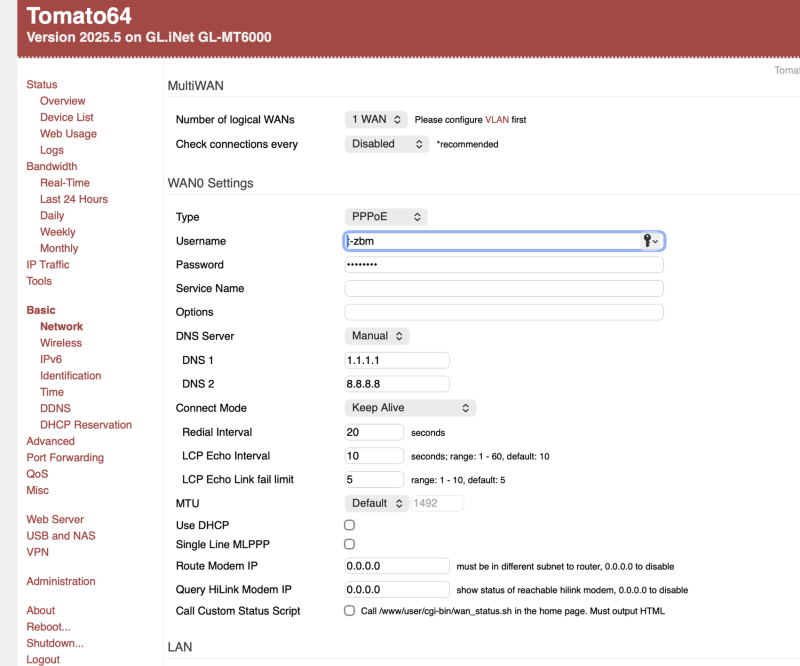
Task: Open DHCP Reservation page
Action: click(x=86, y=425)
